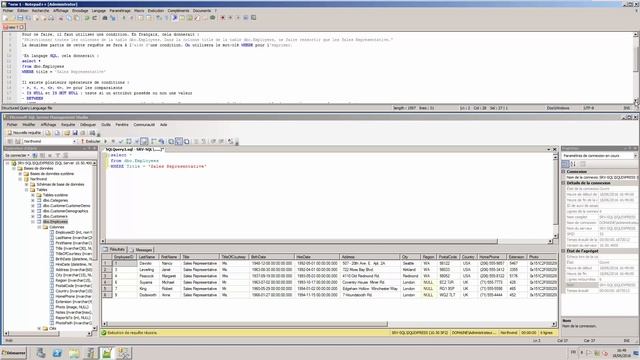Click the Debug play arrow next to Exécuter
This screenshot has width=640, height=360.
click(105, 141)
